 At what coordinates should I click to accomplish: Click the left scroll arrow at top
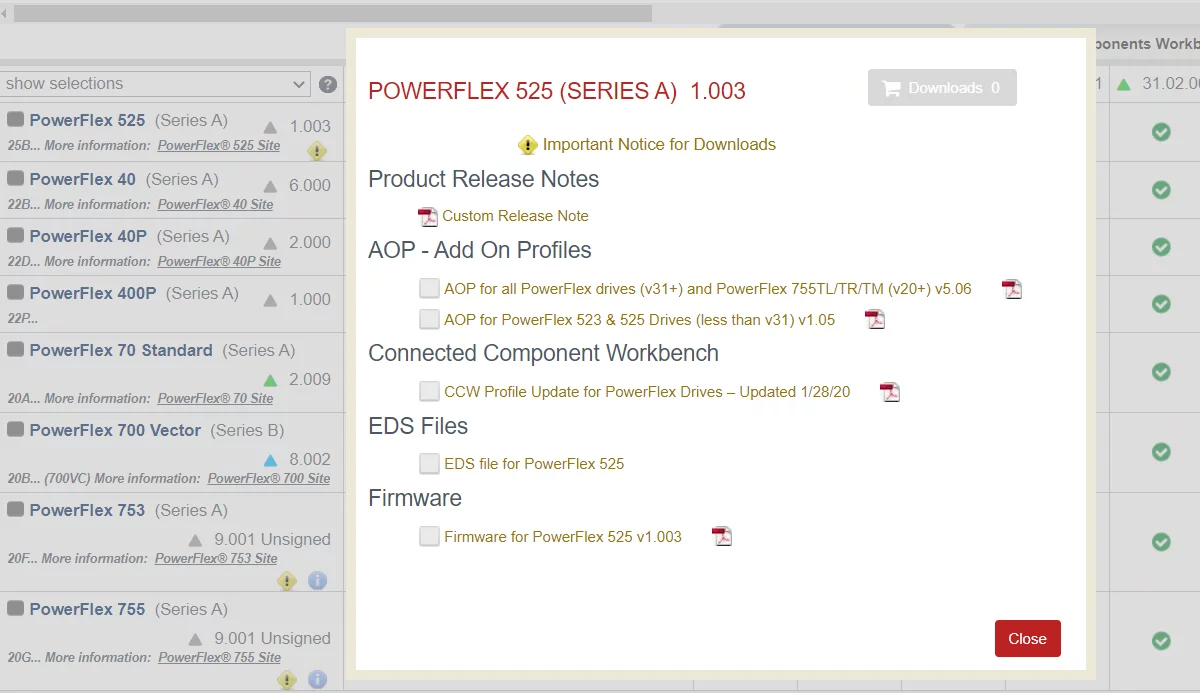click(5, 13)
